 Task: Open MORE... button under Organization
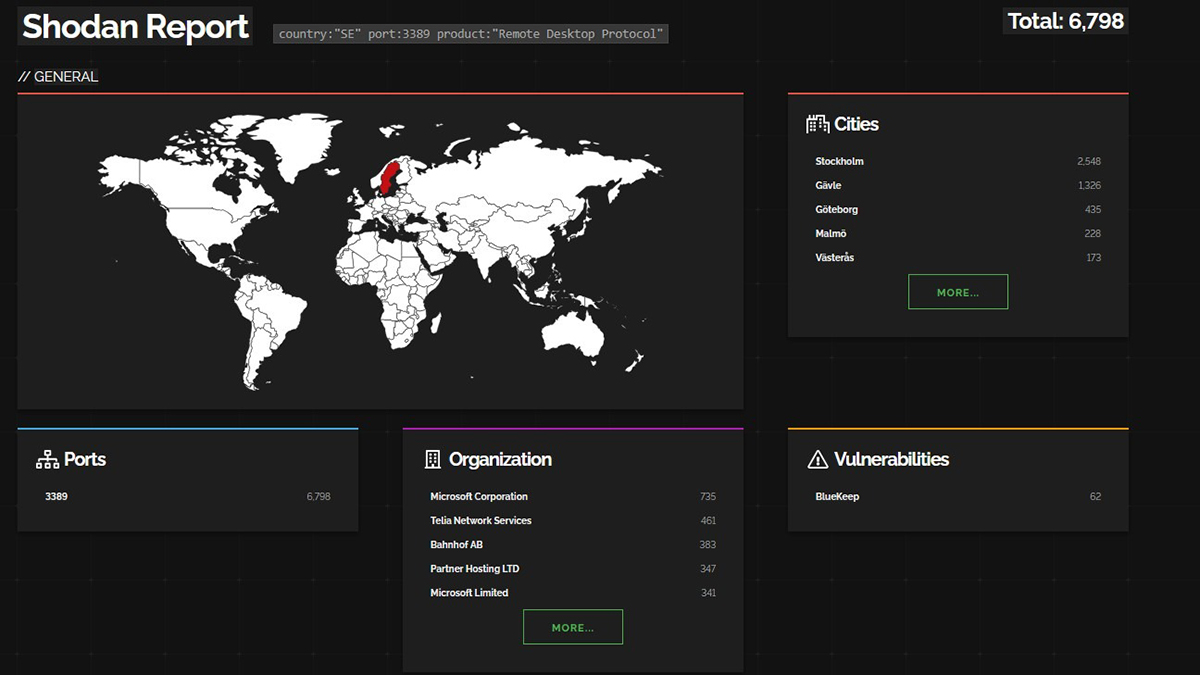pyautogui.click(x=573, y=627)
